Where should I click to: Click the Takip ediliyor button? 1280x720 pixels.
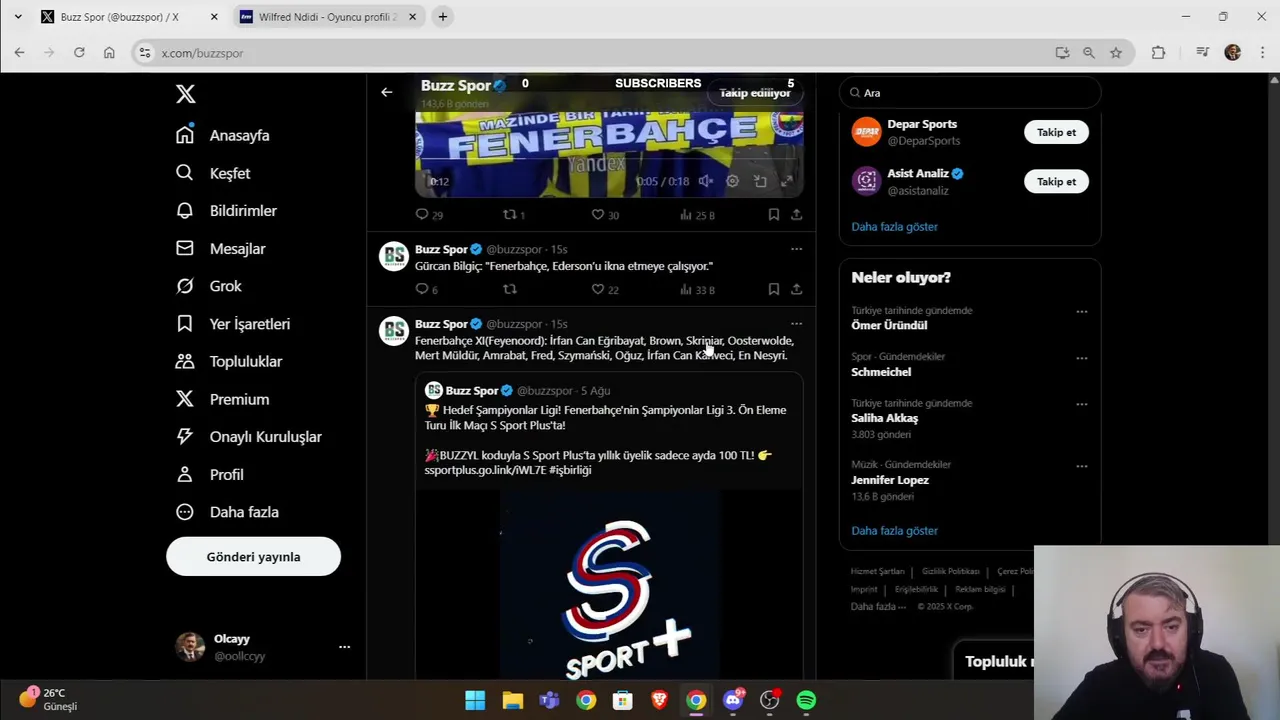pyautogui.click(x=755, y=93)
